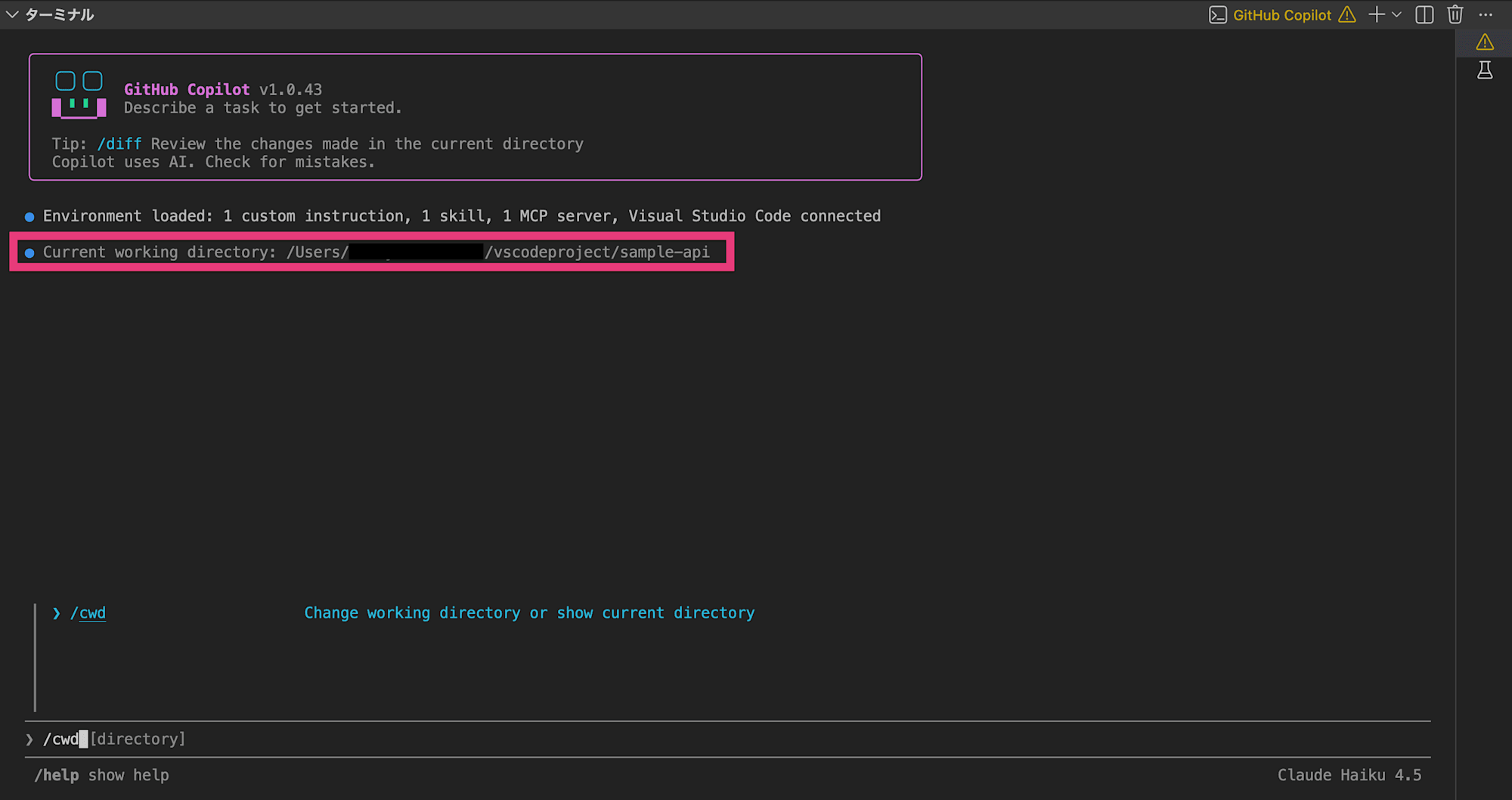This screenshot has height=800, width=1512.
Task: Select the beaker terminal tab in side list
Action: (1485, 70)
